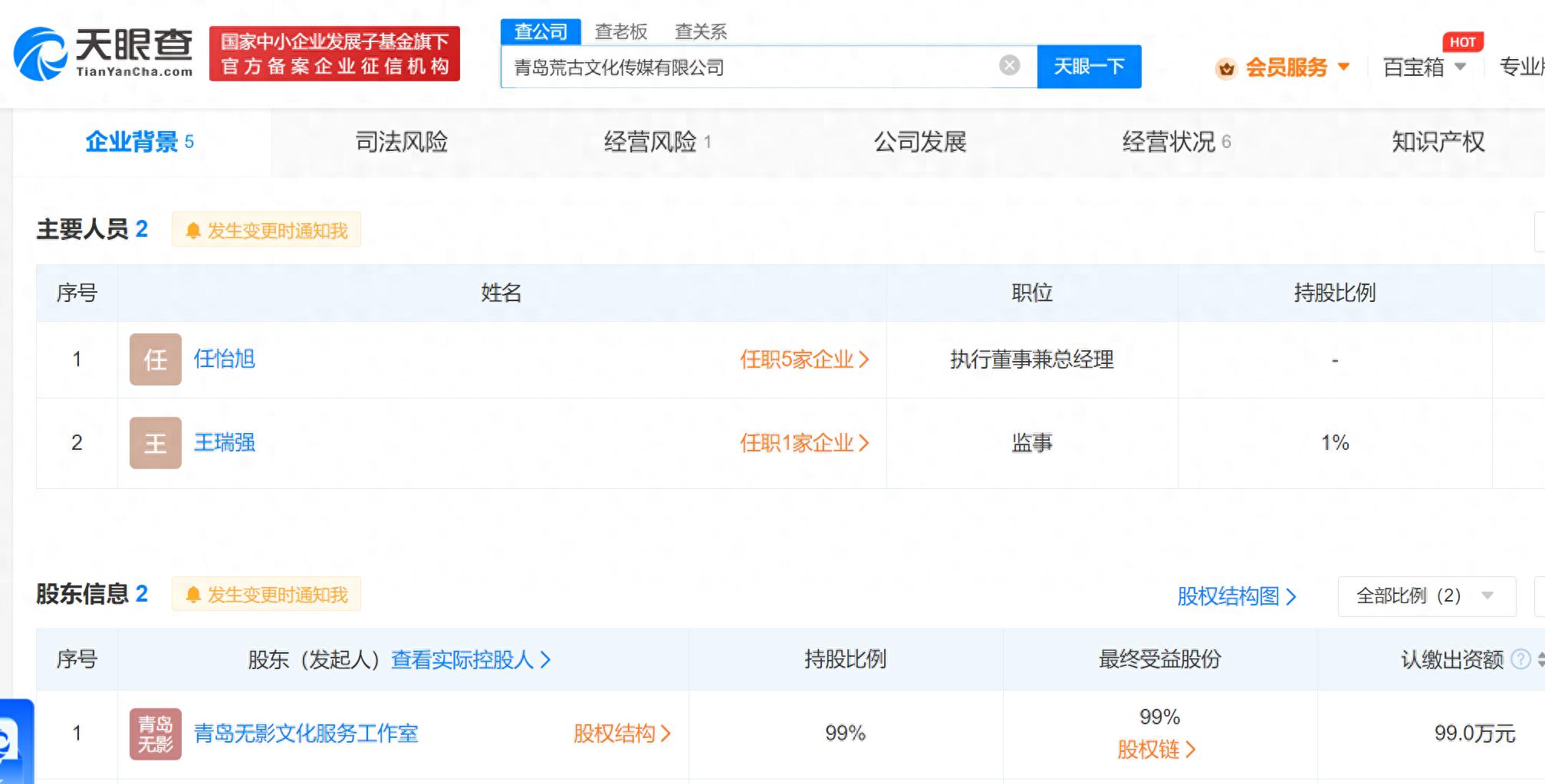Viewport: 1545px width, 784px height.
Task: Open the 全部比例 (2) dropdown
Action: (1425, 596)
